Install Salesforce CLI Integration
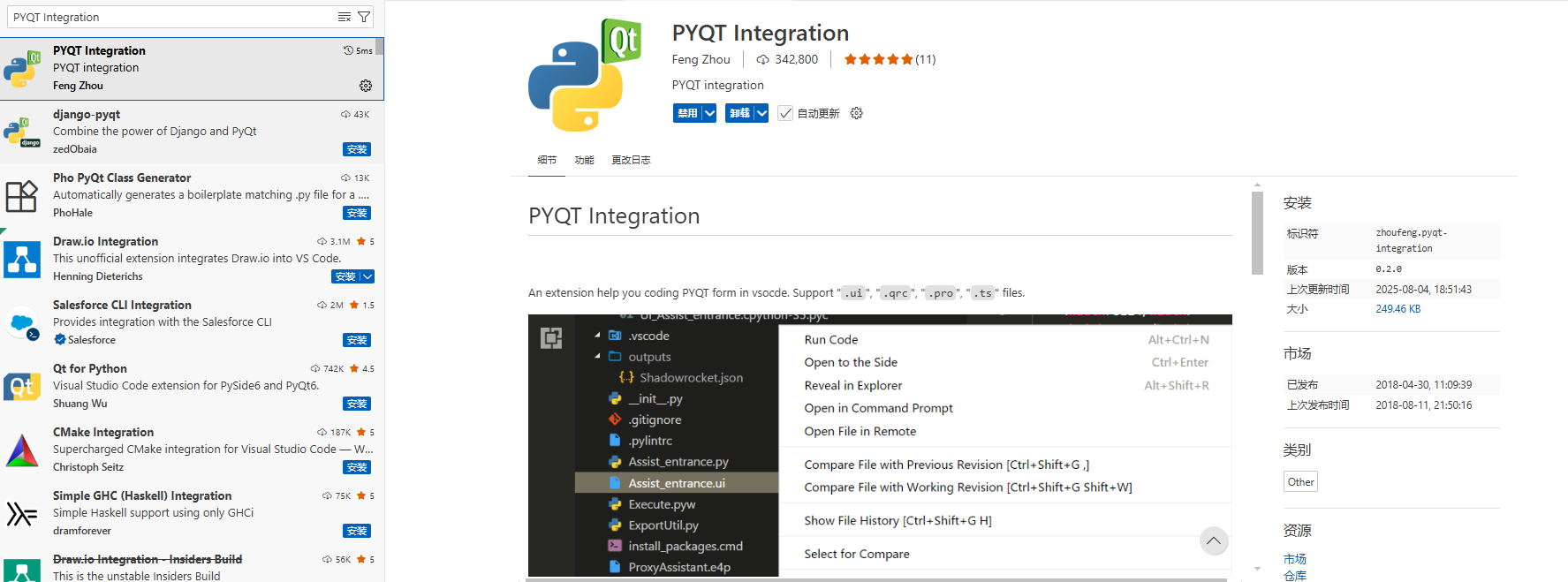 [x=357, y=340]
